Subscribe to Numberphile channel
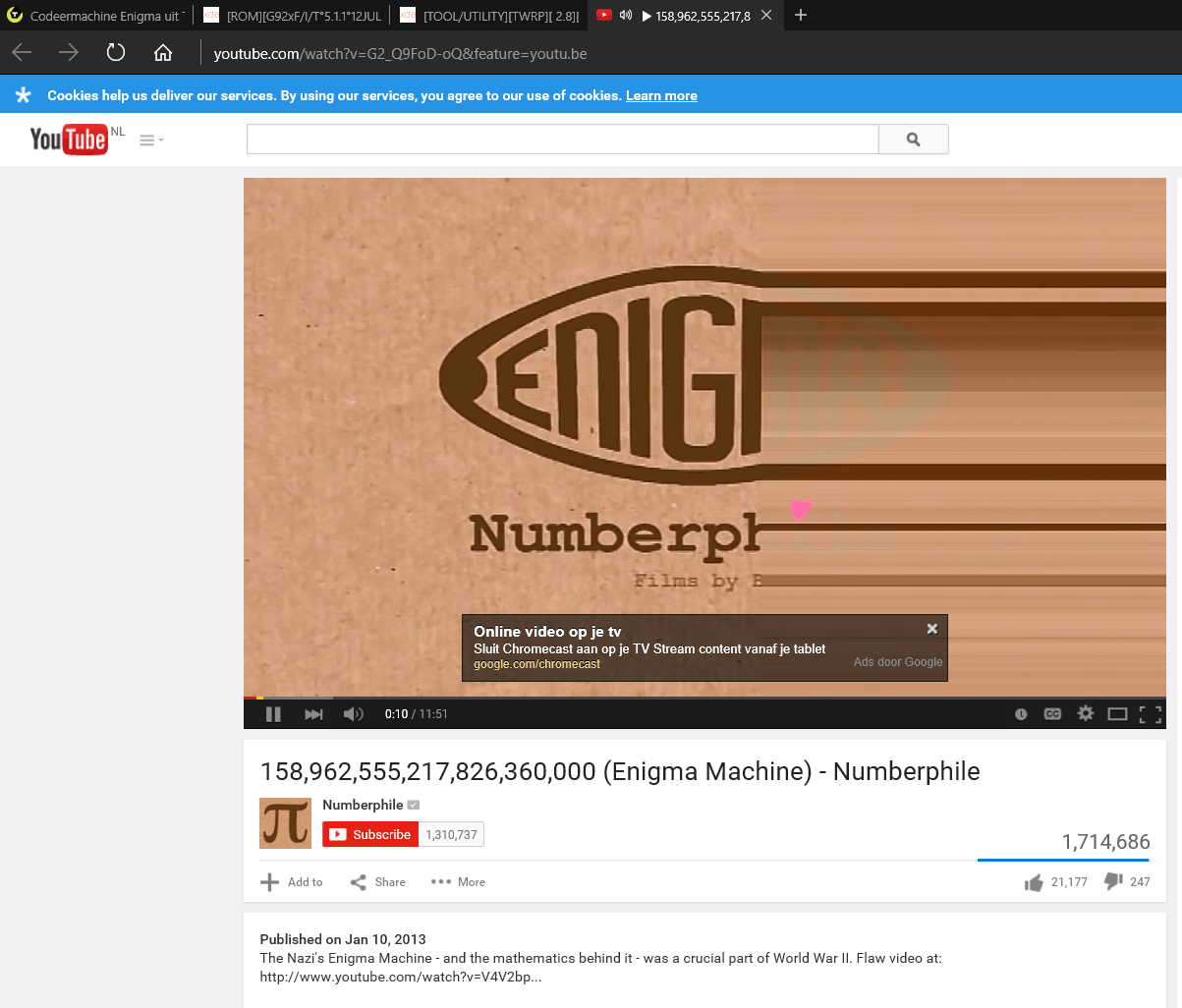Viewport: 1182px width, 1008px height. [370, 834]
